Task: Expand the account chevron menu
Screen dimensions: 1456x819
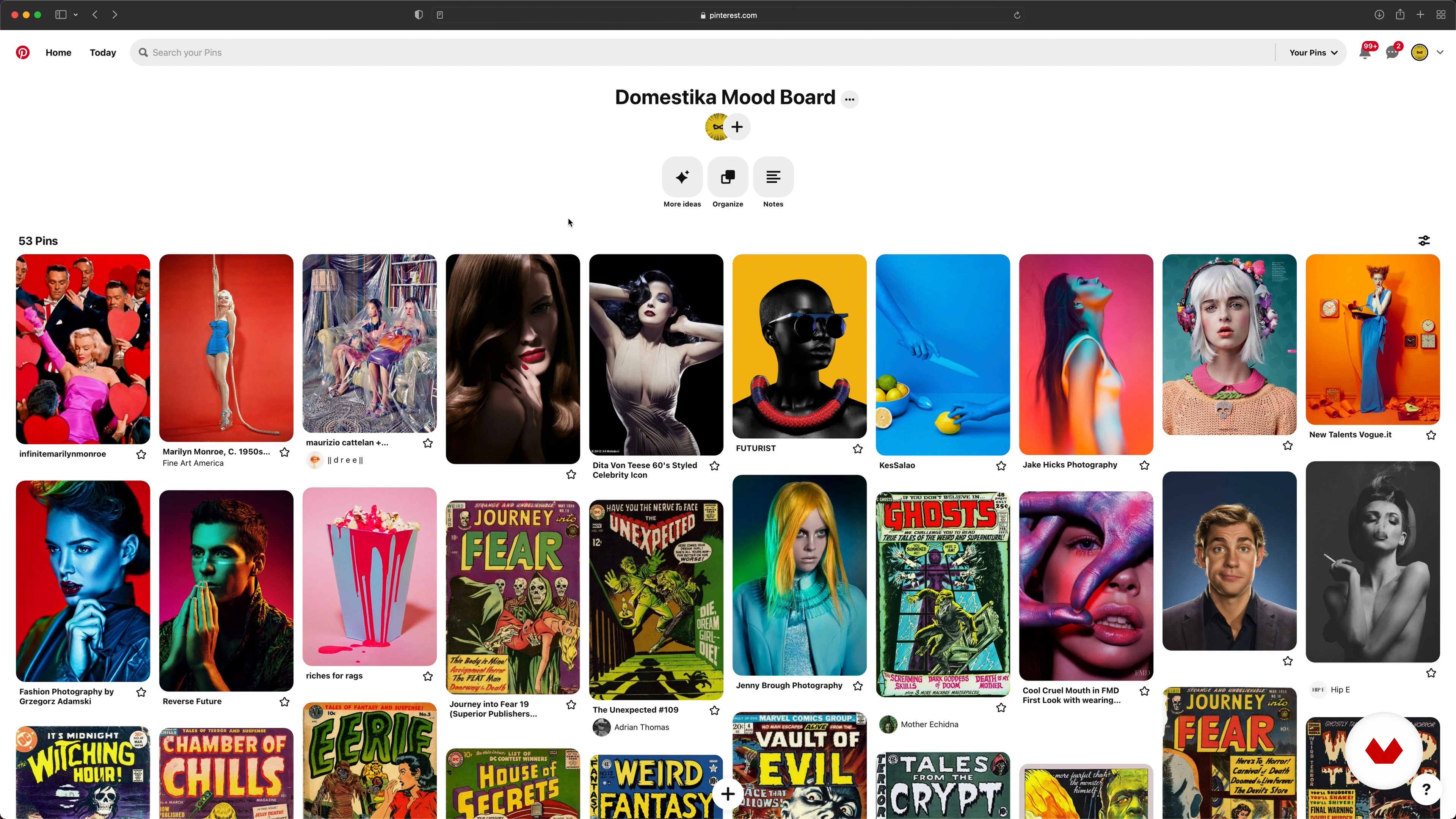Action: (x=1440, y=53)
